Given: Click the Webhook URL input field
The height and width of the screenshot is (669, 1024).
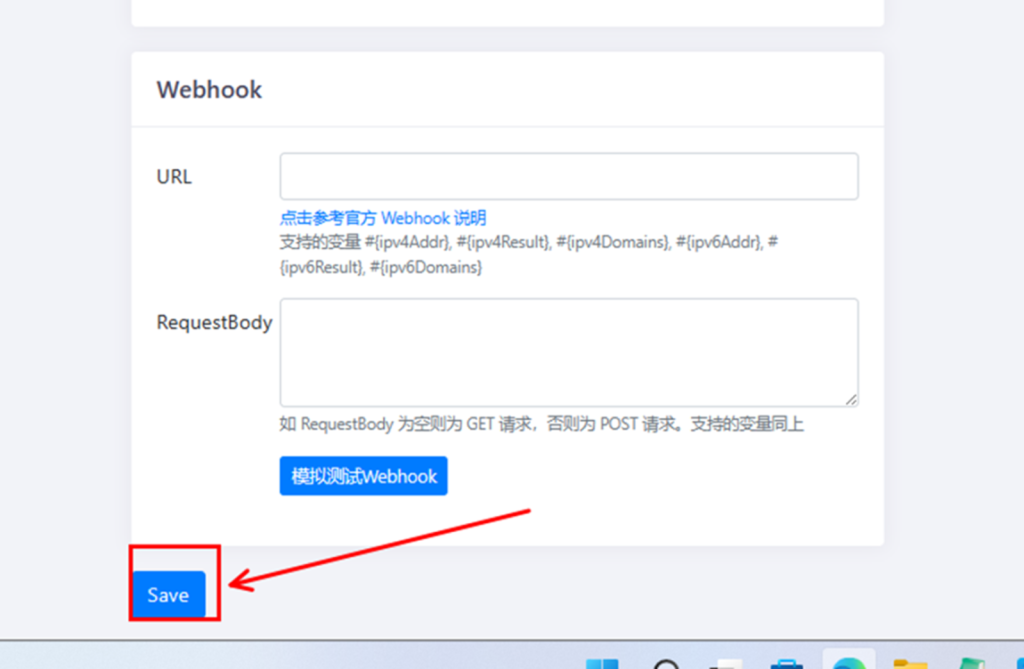Looking at the screenshot, I should (x=569, y=176).
